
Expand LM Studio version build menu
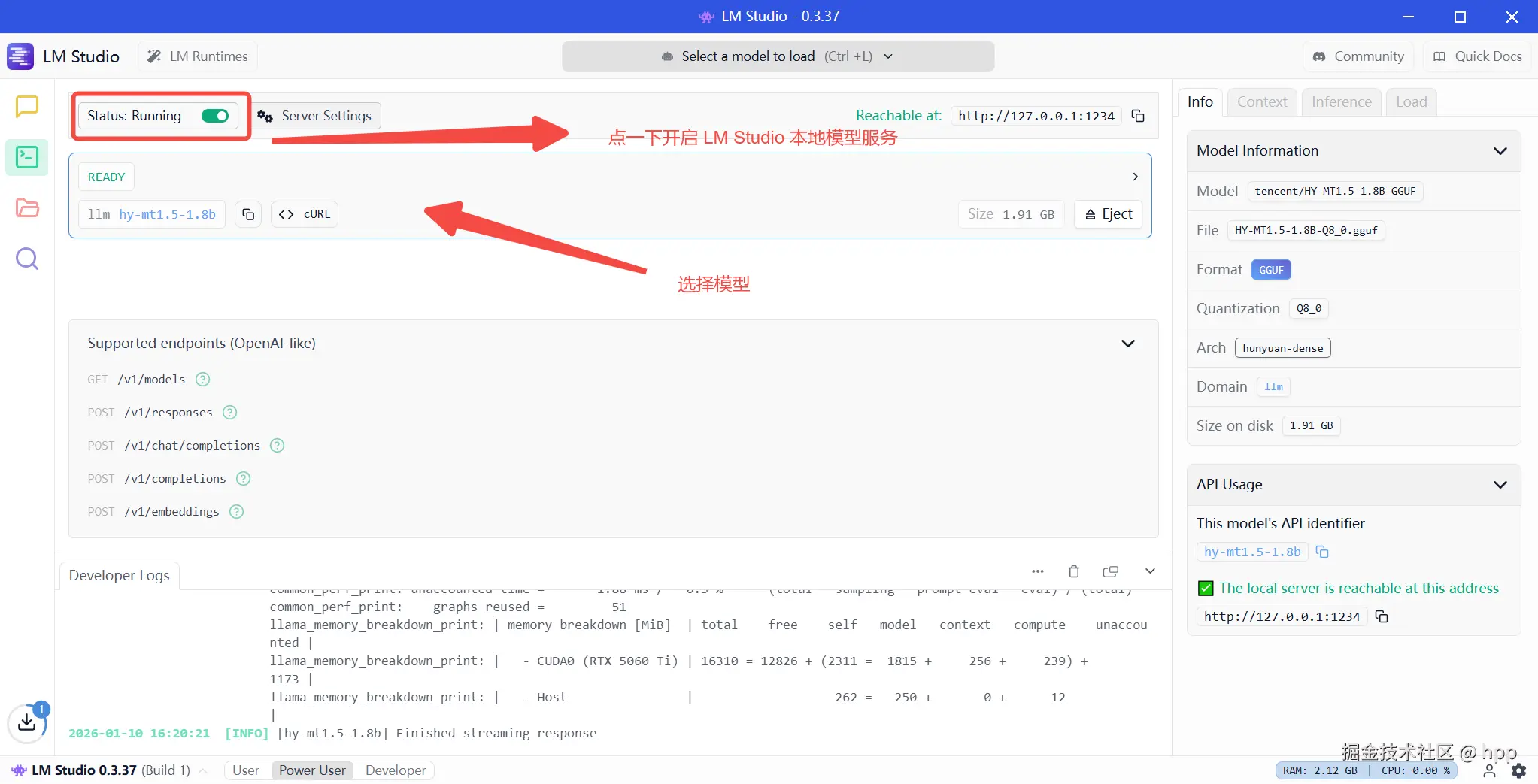[203, 770]
